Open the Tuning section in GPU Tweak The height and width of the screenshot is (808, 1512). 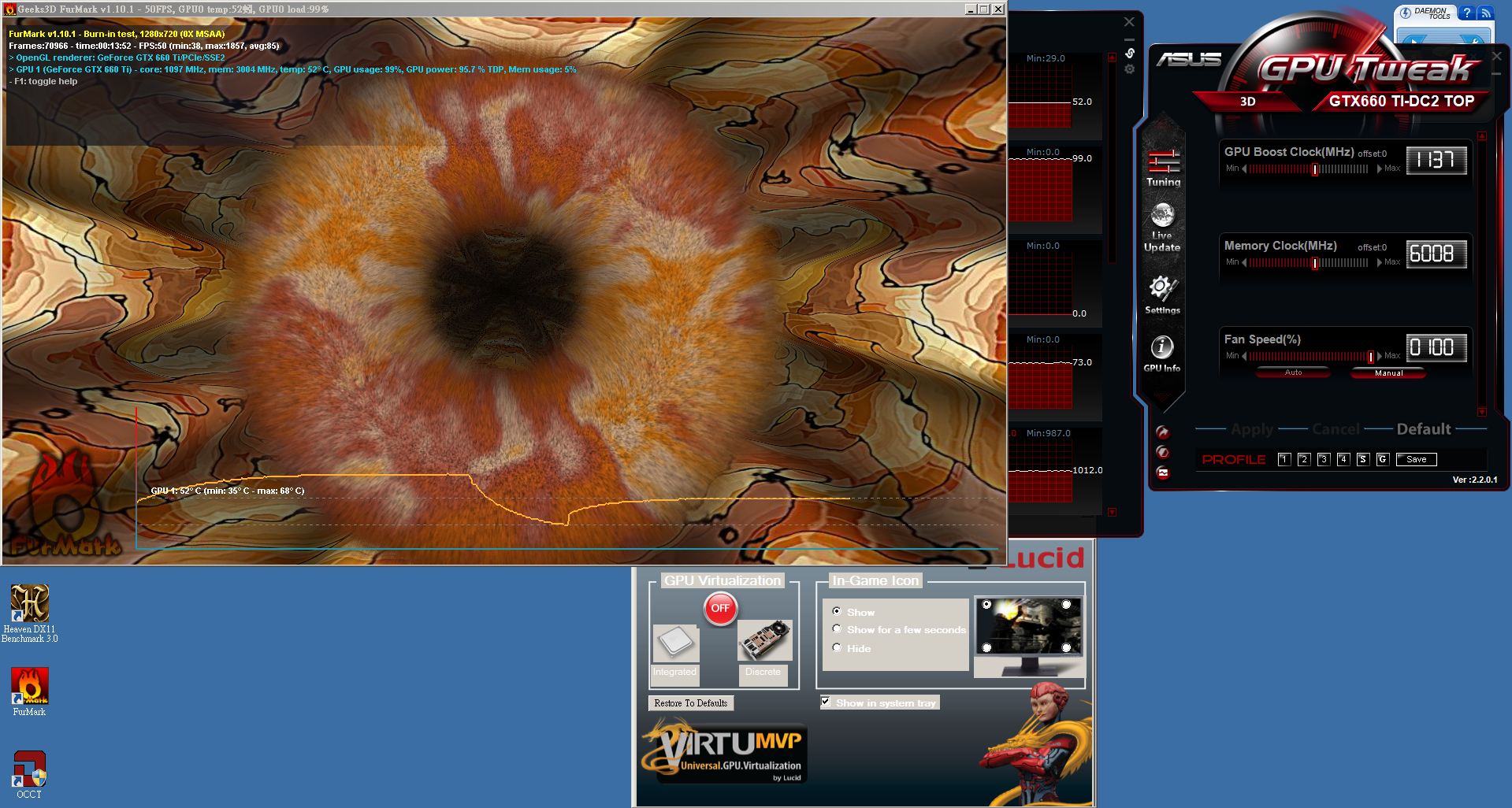point(1163,168)
